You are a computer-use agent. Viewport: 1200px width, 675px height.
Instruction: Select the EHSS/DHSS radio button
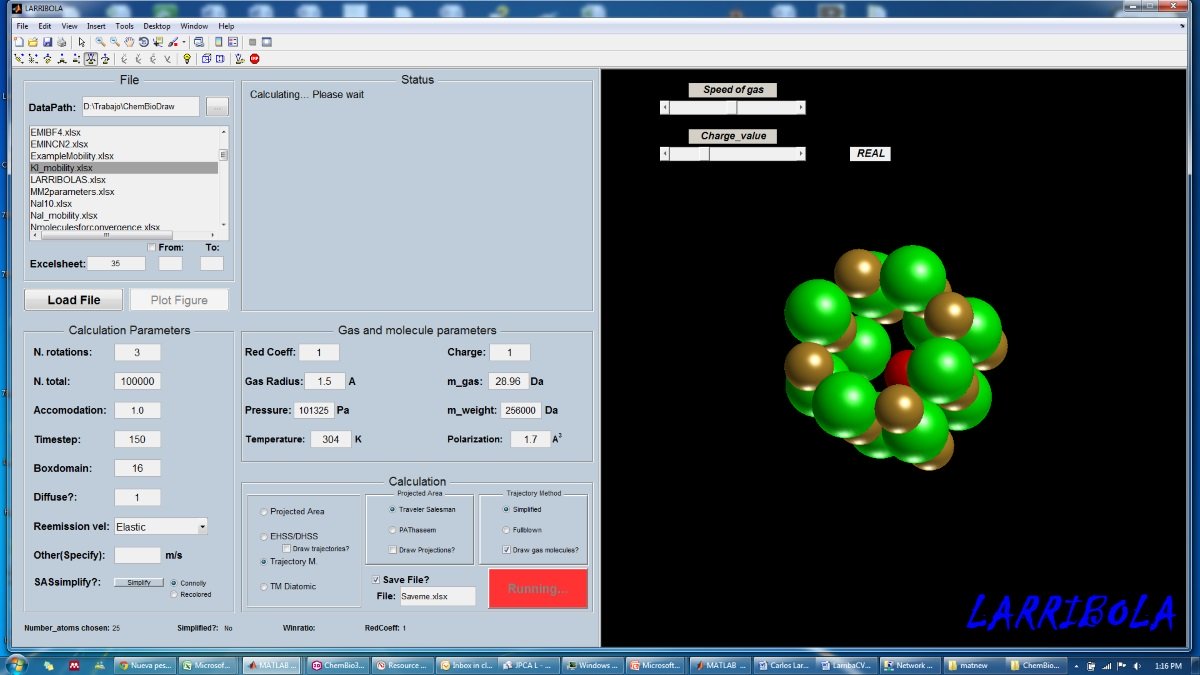(264, 537)
